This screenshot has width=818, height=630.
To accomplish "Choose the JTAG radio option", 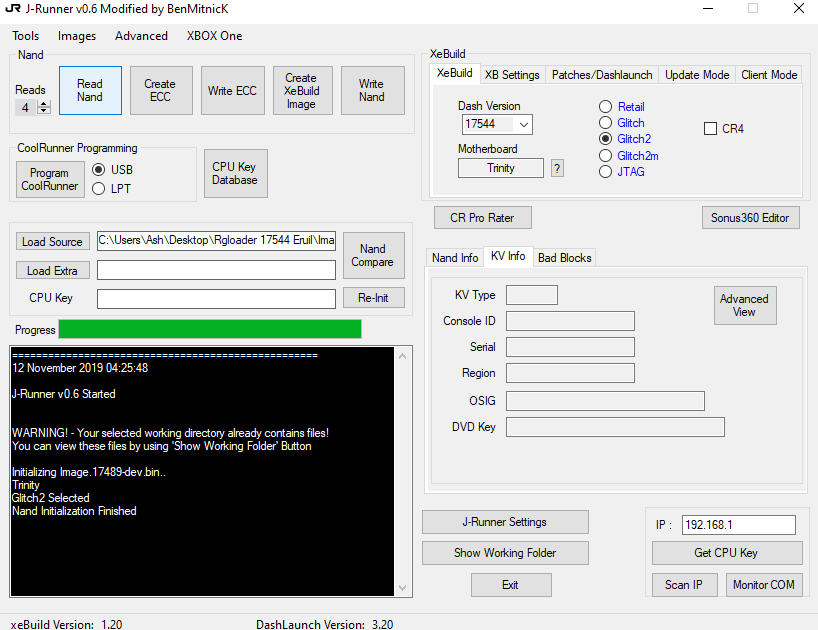I will tap(606, 171).
